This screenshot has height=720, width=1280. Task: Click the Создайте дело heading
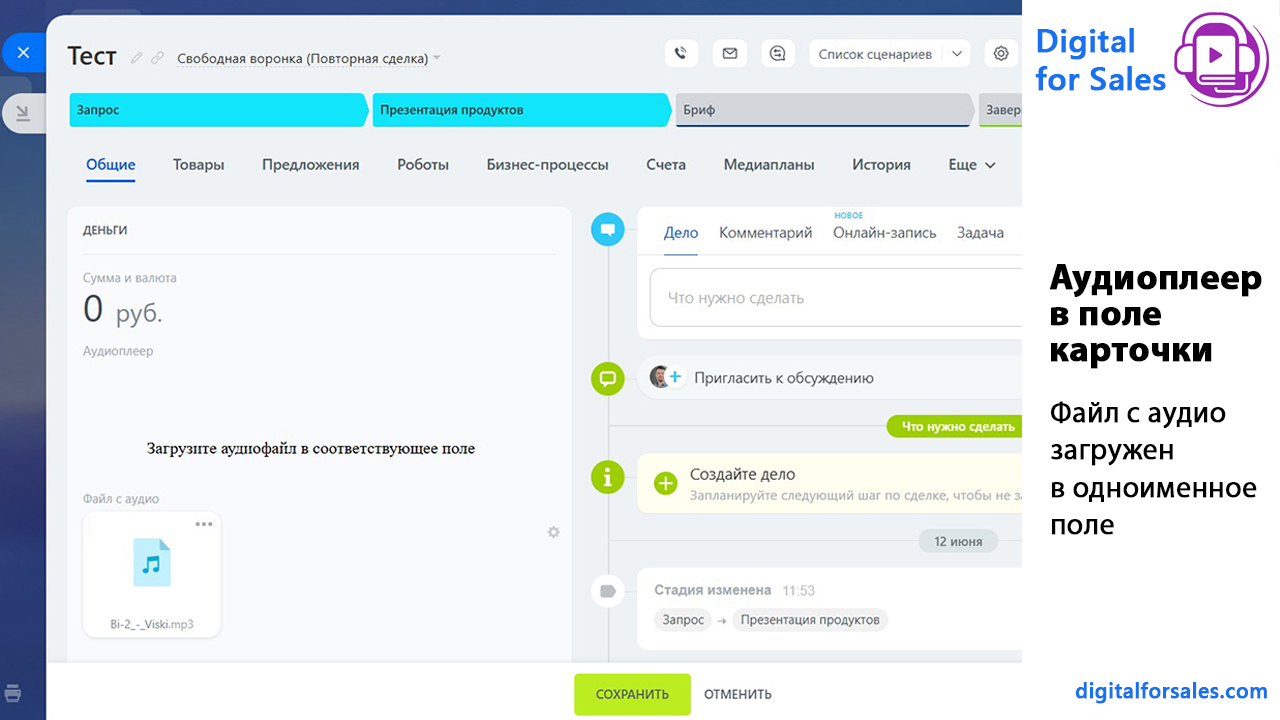click(x=743, y=474)
